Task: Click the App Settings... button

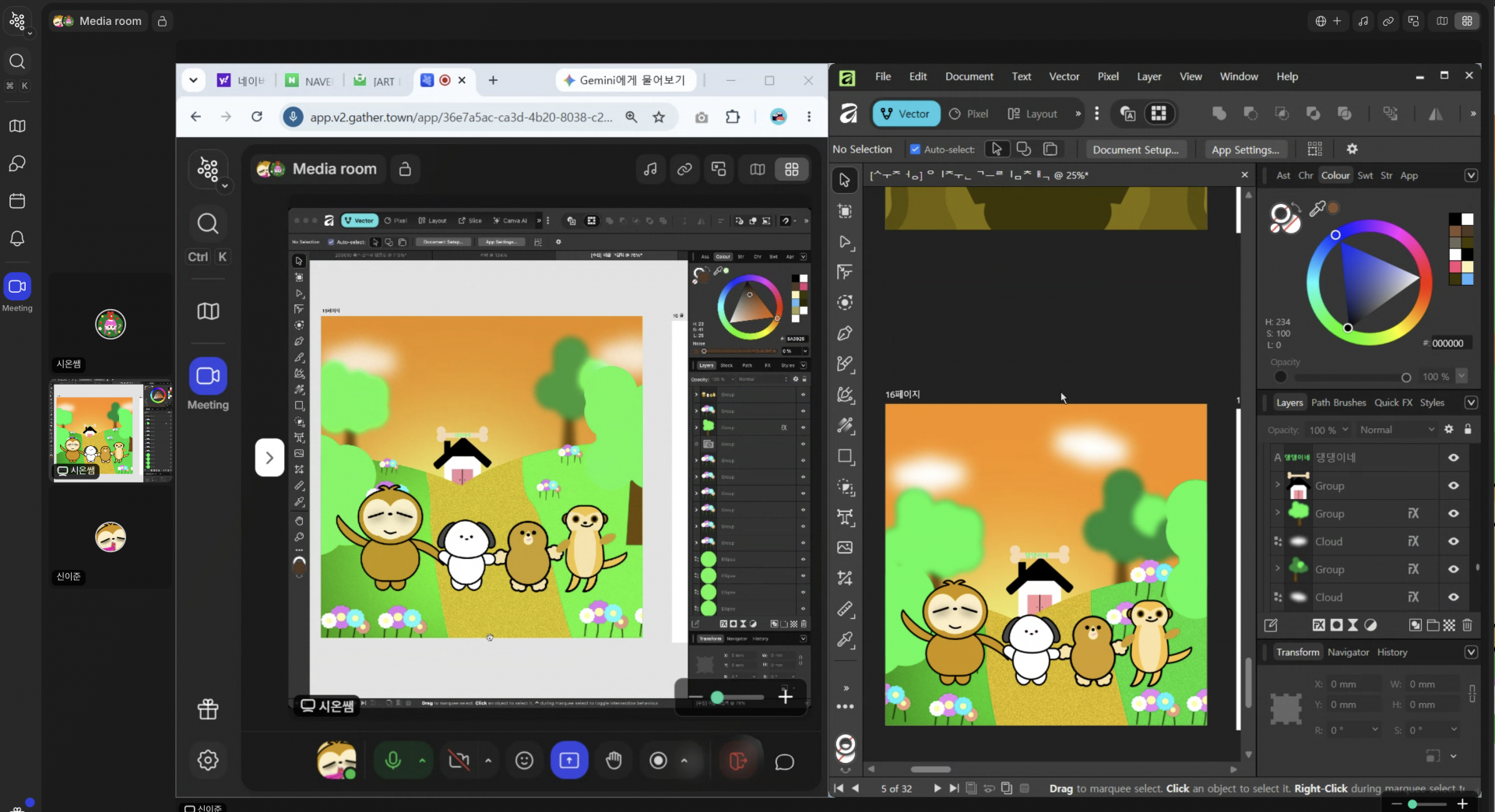Action: tap(1245, 149)
